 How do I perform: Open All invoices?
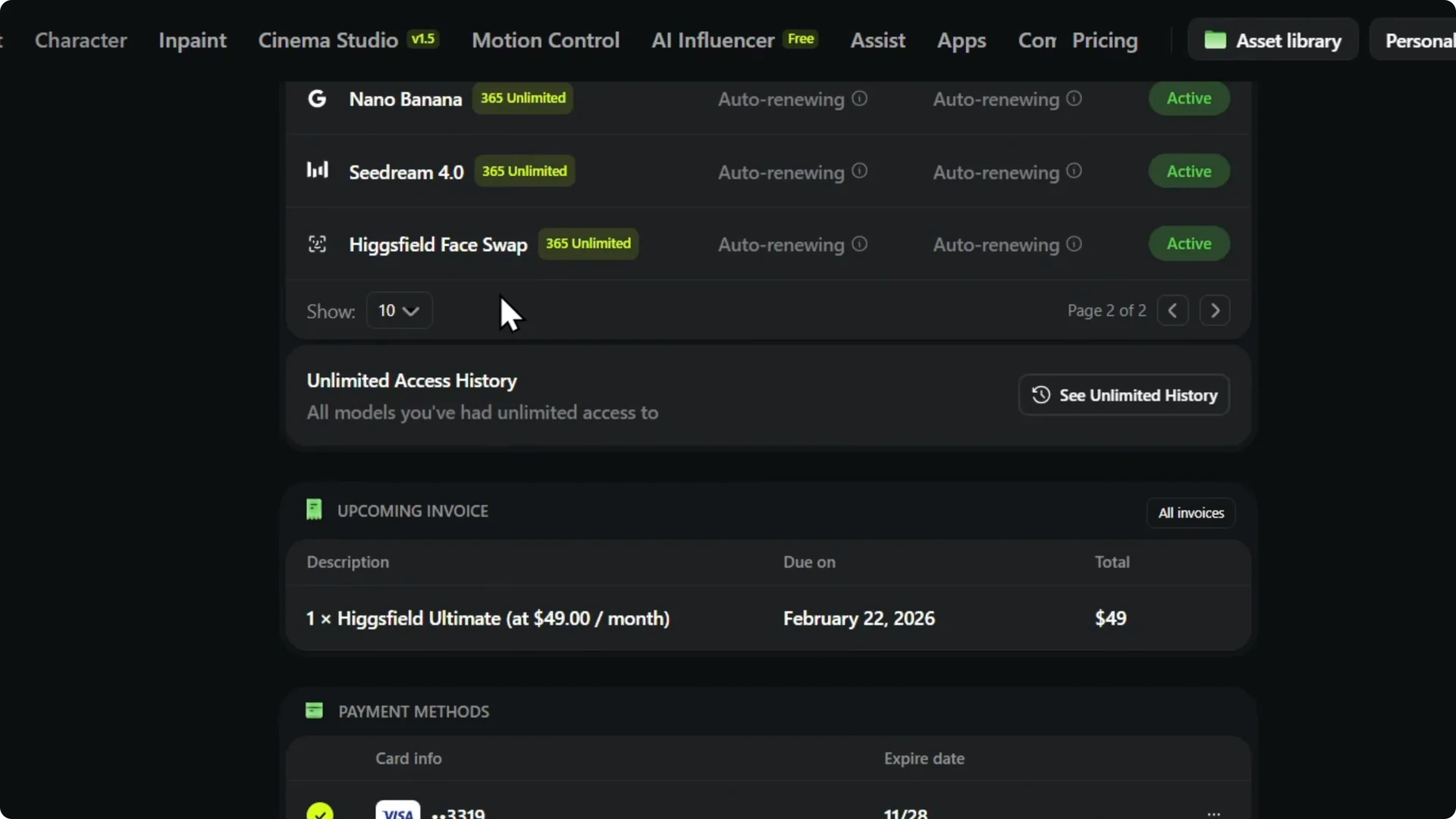click(1191, 513)
